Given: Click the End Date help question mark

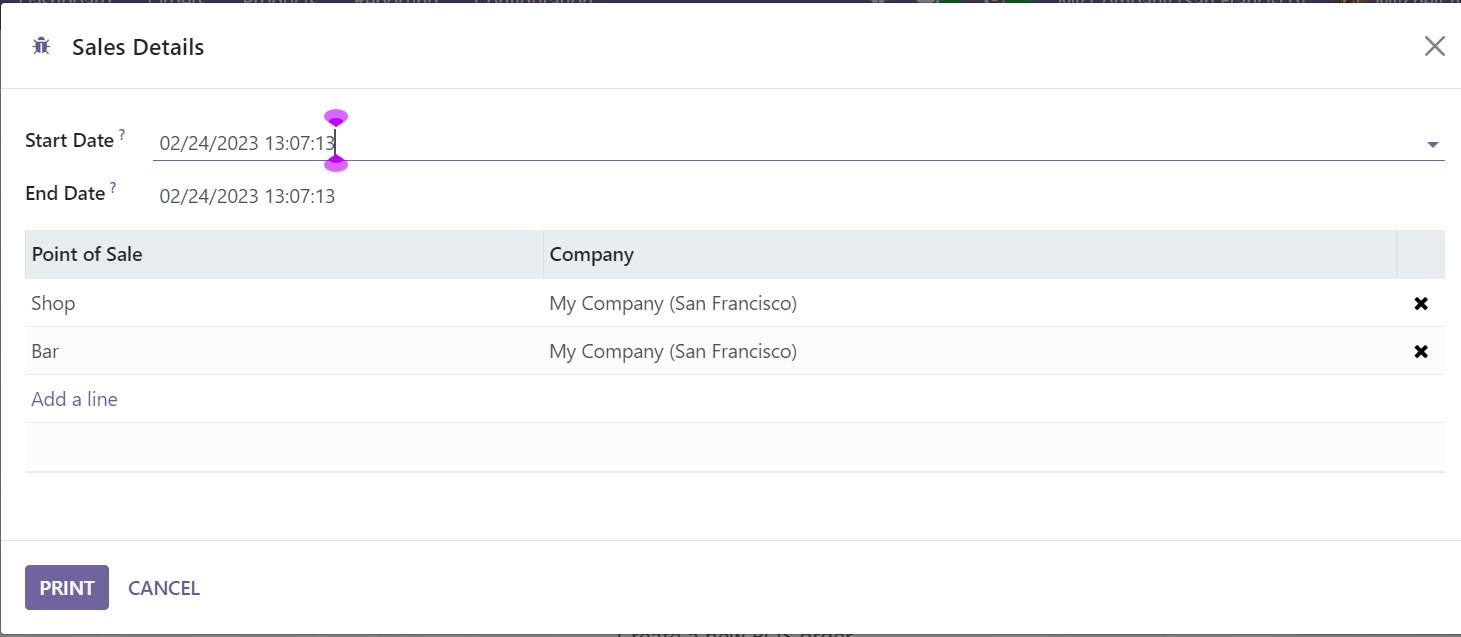Looking at the screenshot, I should pos(113,187).
